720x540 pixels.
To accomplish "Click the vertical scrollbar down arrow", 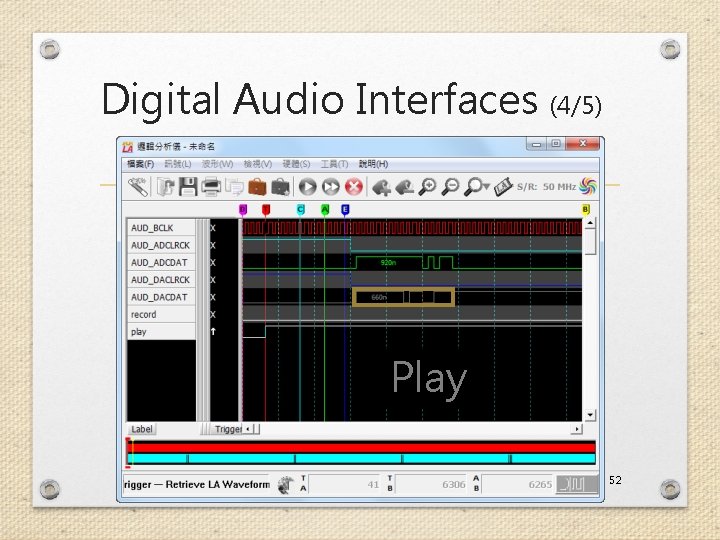I will pos(590,415).
